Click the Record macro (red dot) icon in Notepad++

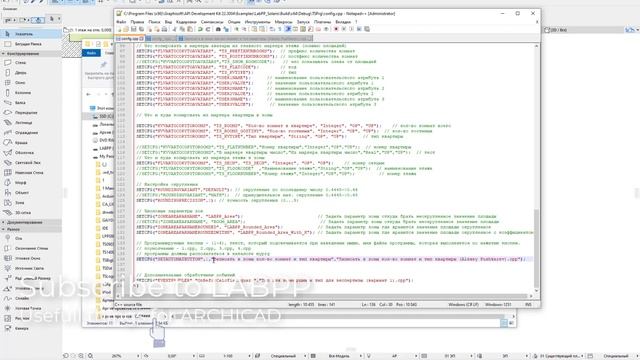pyautogui.click(x=336, y=29)
